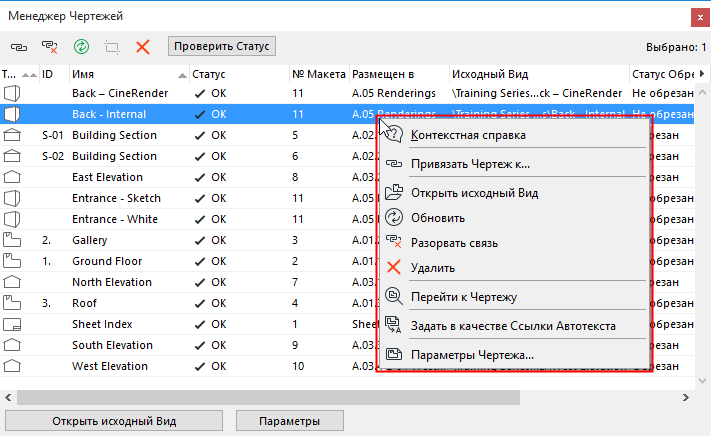Click the break link toolbar icon

point(49,46)
